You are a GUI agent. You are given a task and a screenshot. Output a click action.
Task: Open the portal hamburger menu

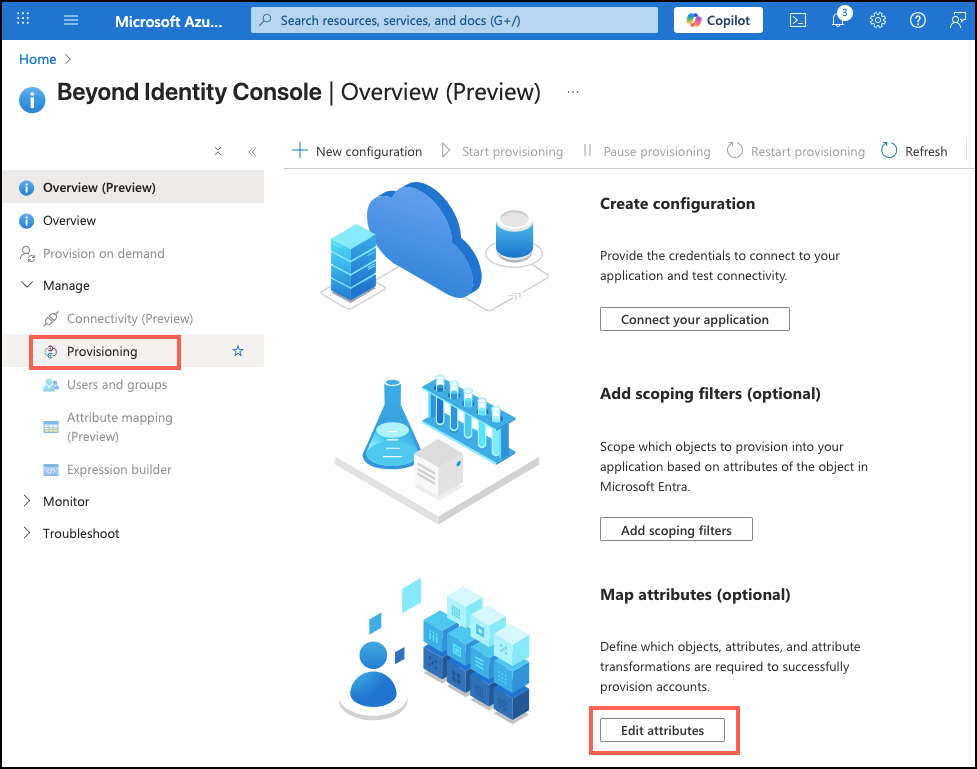(71, 20)
